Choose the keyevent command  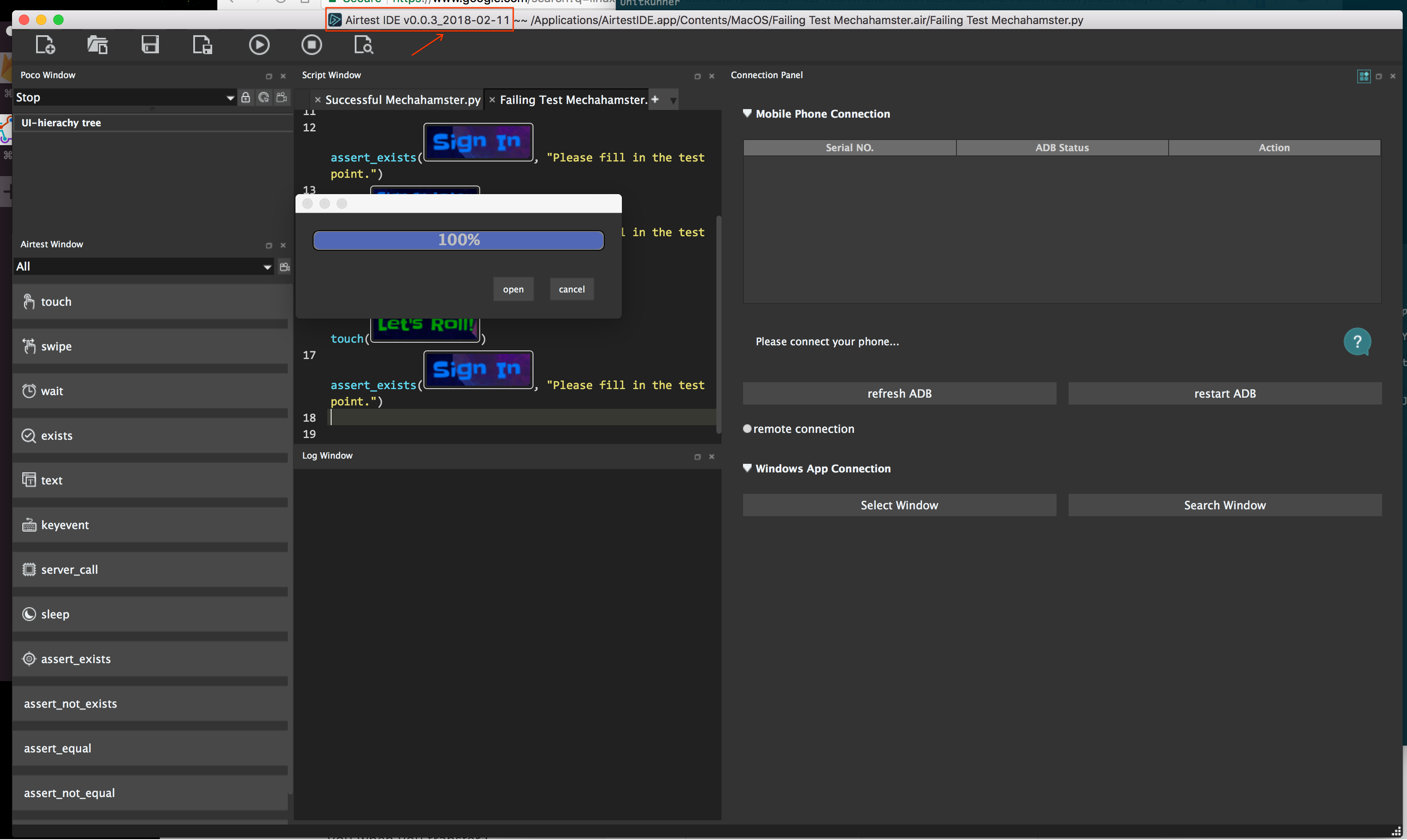click(150, 525)
